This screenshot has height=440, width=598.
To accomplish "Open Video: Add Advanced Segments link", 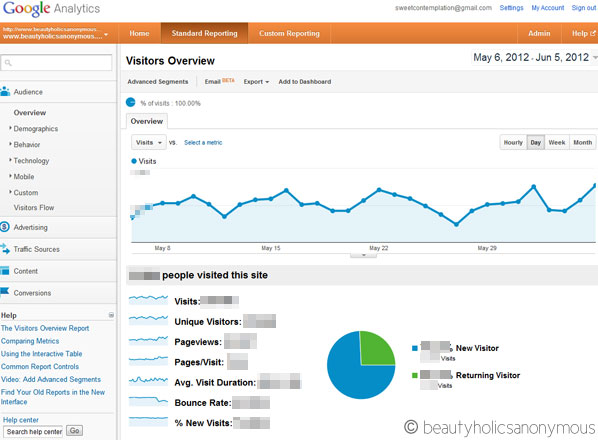I will pos(51,379).
